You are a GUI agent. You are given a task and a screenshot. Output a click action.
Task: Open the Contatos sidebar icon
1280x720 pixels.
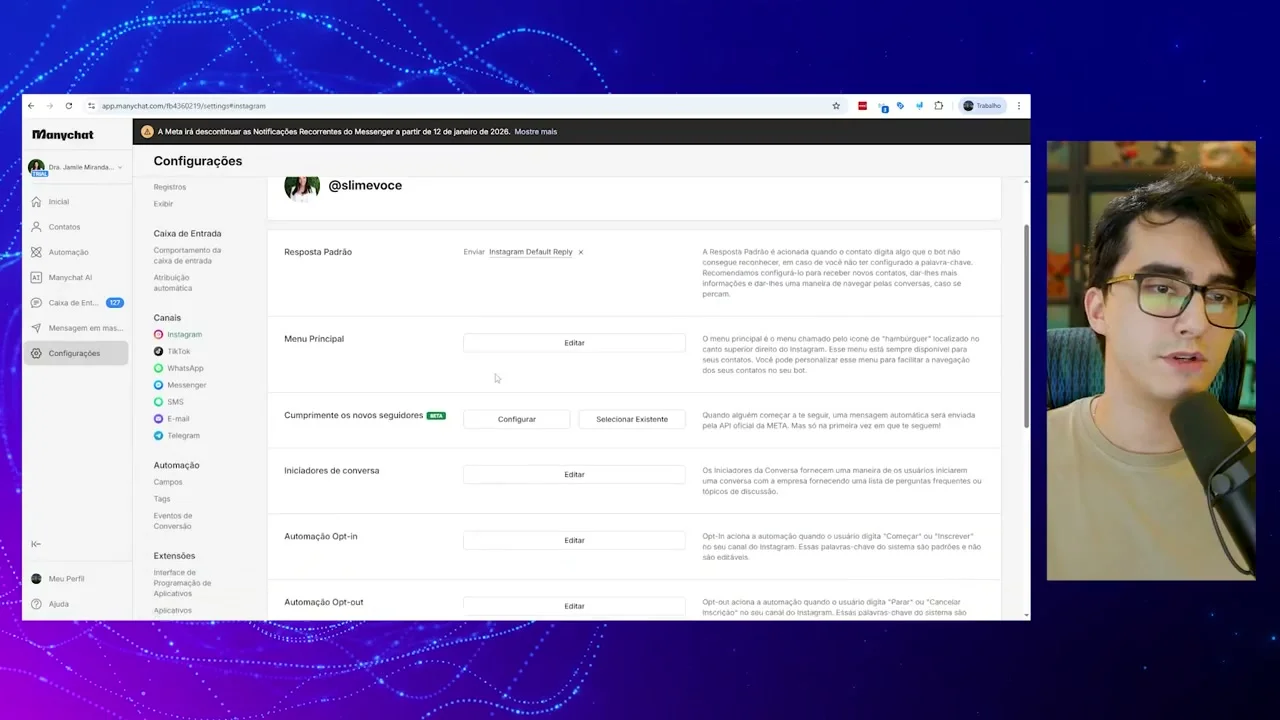point(36,227)
